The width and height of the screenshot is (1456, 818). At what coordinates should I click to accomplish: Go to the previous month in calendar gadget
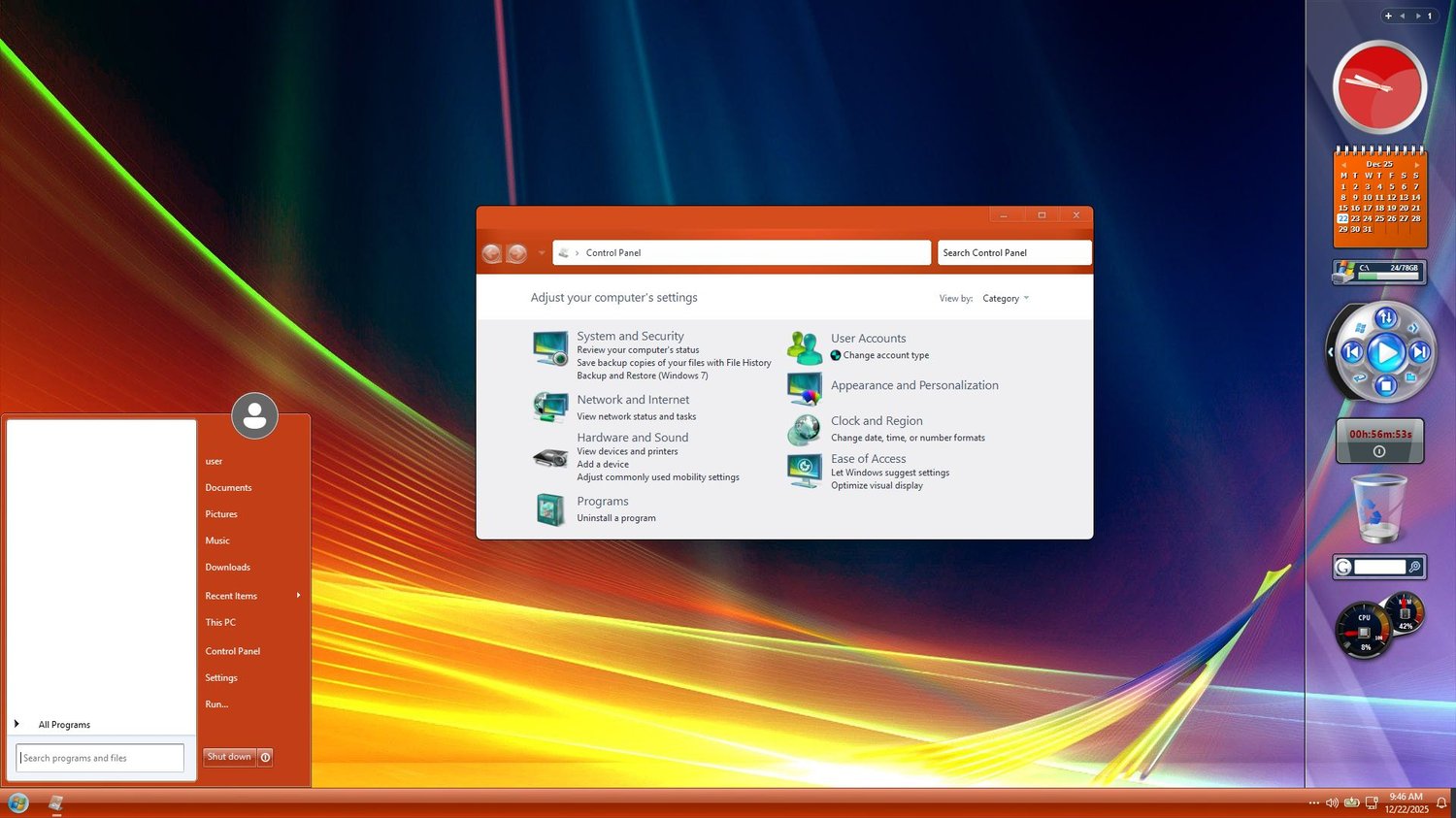click(x=1341, y=165)
